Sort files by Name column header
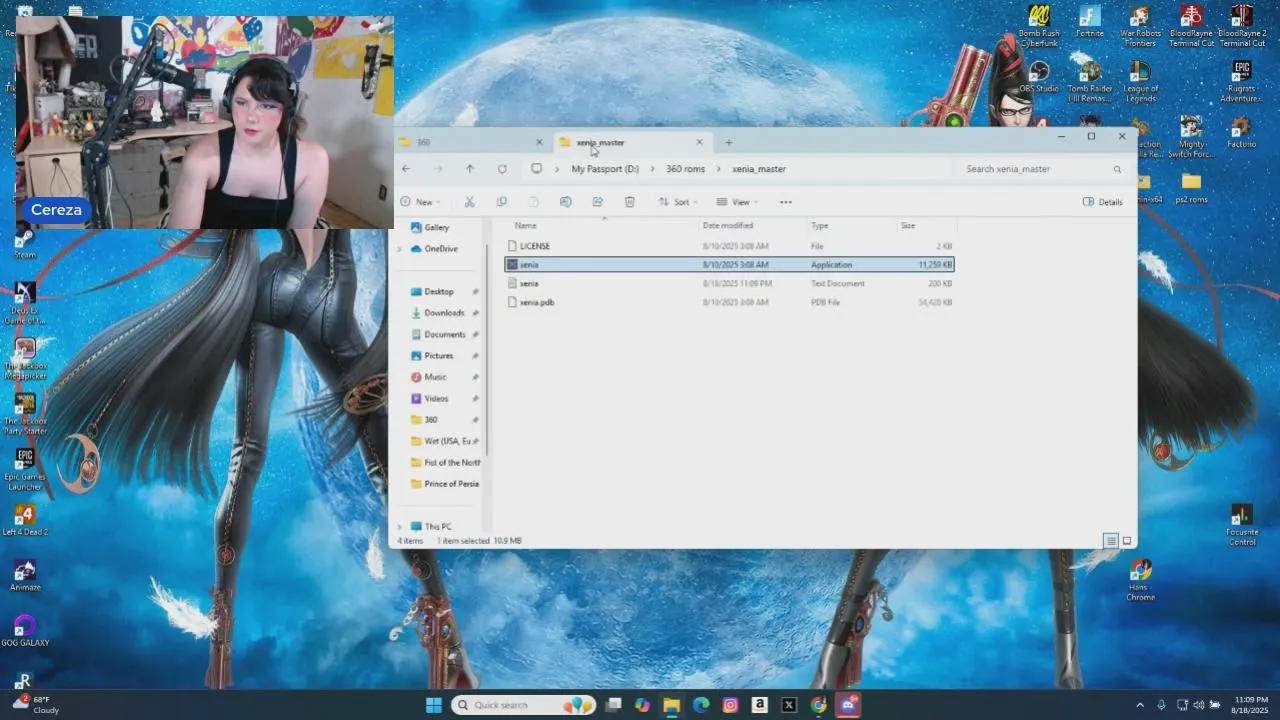 tap(525, 226)
